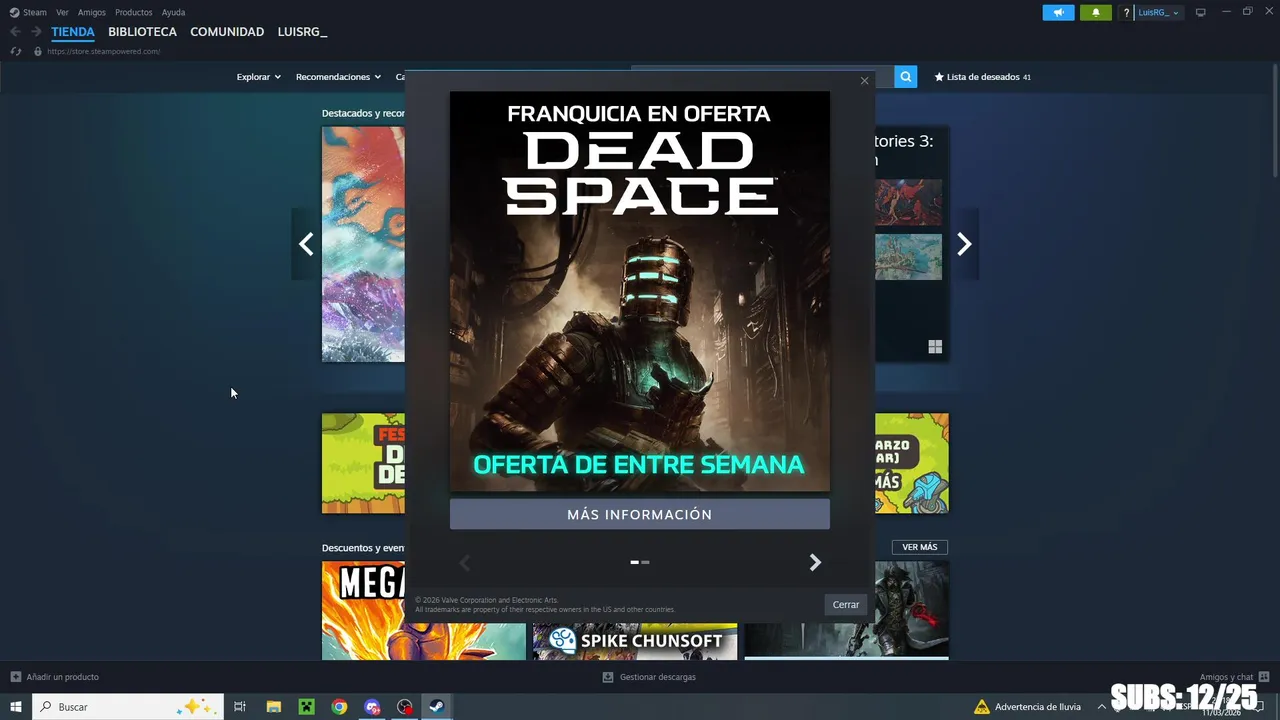This screenshot has height=720, width=1280.
Task: Reload the store page
Action: pyautogui.click(x=15, y=51)
